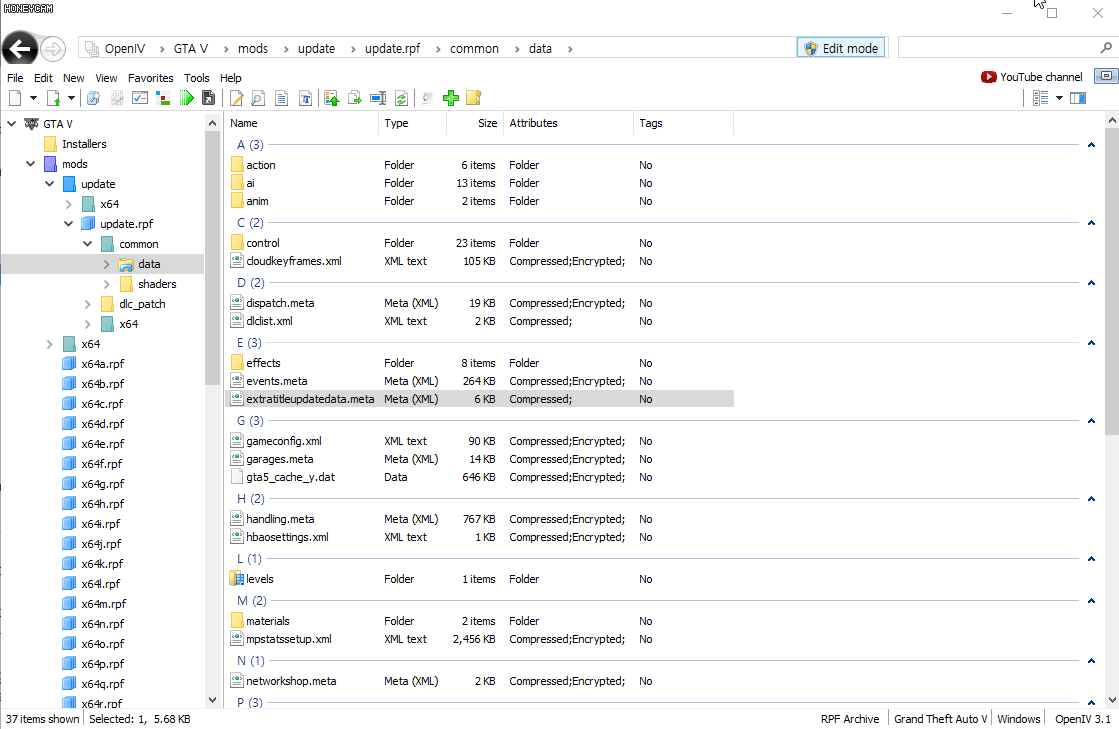The image size is (1119, 729).
Task: Click GTA V in the address breadcrumb
Action: pos(191,49)
